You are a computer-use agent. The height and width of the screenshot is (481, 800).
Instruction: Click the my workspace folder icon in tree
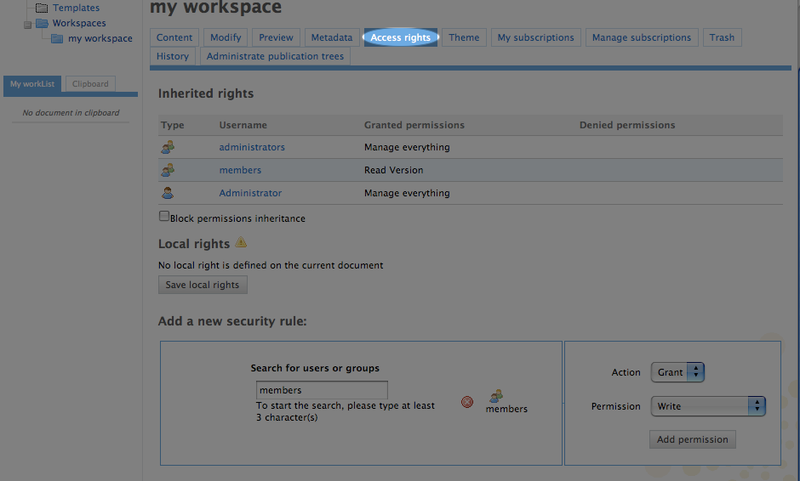tap(57, 38)
